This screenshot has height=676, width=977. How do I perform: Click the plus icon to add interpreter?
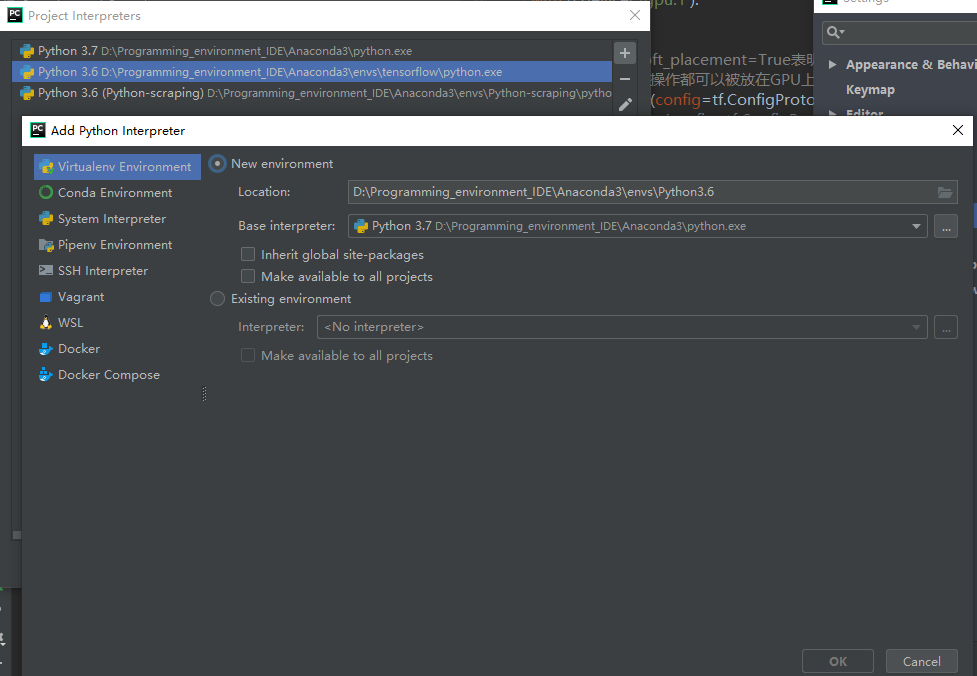pos(625,53)
